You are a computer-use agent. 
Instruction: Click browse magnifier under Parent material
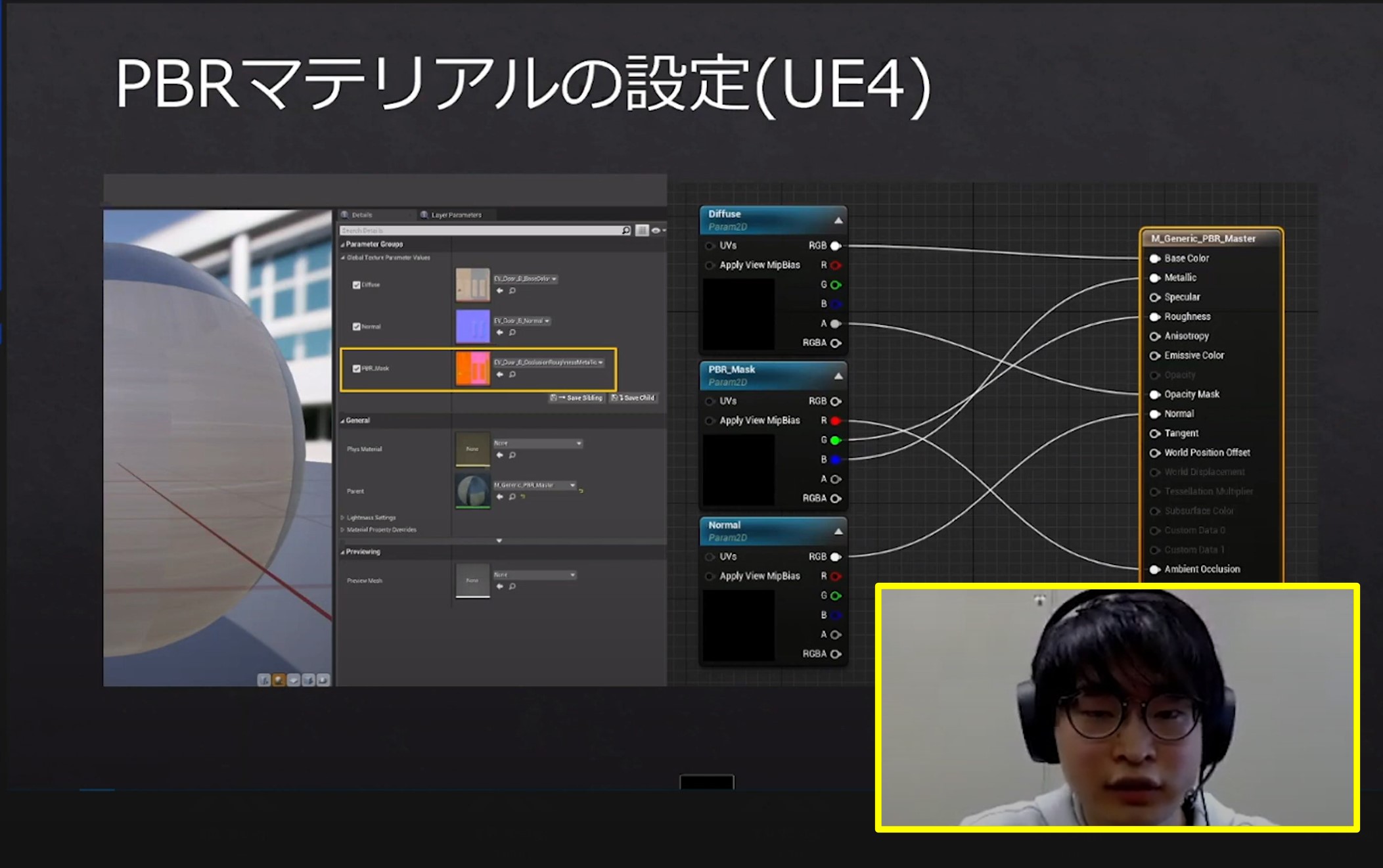click(x=512, y=497)
